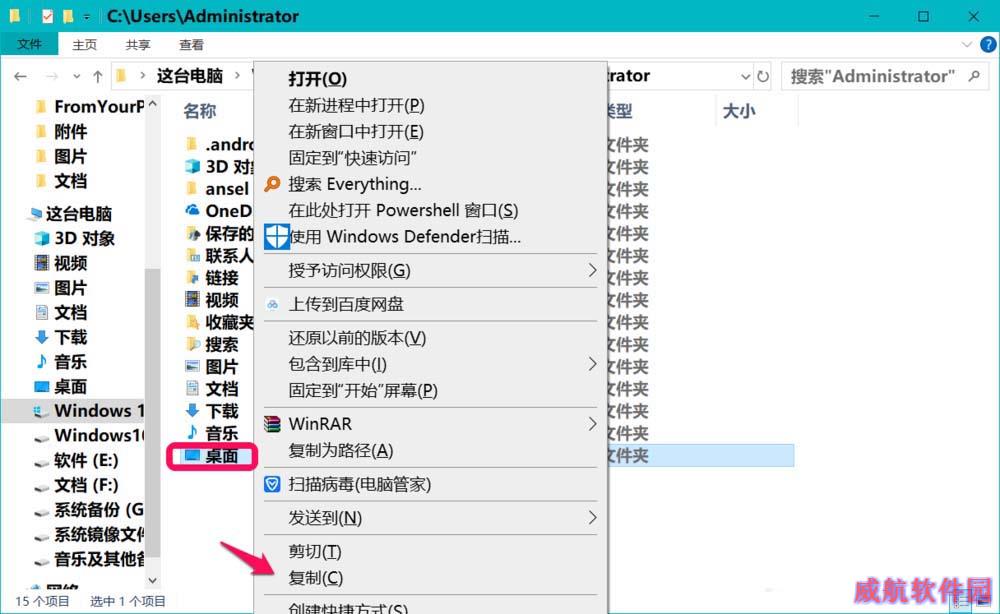
Task: Click the 视频 film icon in sidebar
Action: [x=41, y=263]
